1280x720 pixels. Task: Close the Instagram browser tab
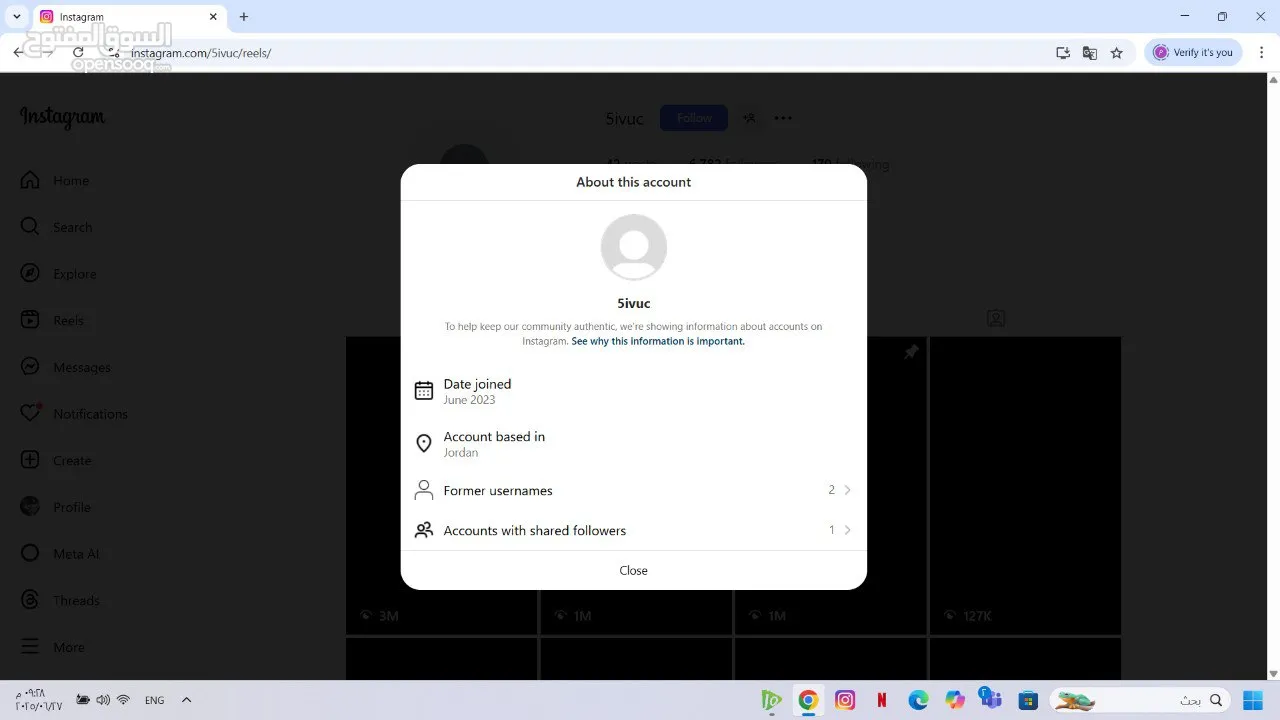[x=213, y=17]
